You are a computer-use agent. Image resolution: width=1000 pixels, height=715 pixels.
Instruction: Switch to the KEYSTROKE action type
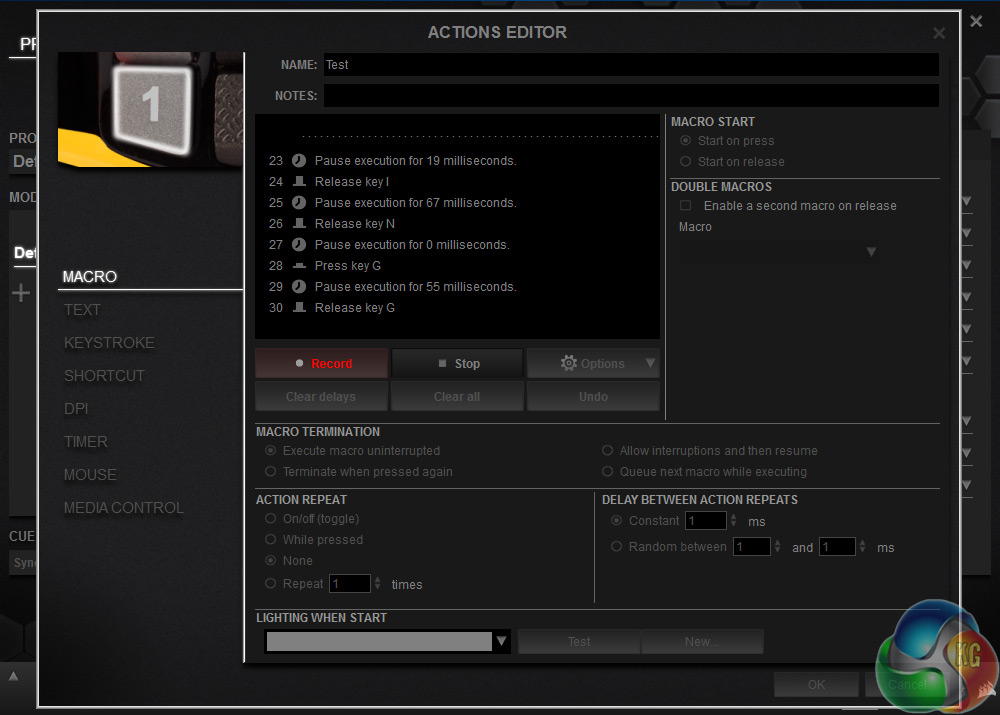coord(109,343)
